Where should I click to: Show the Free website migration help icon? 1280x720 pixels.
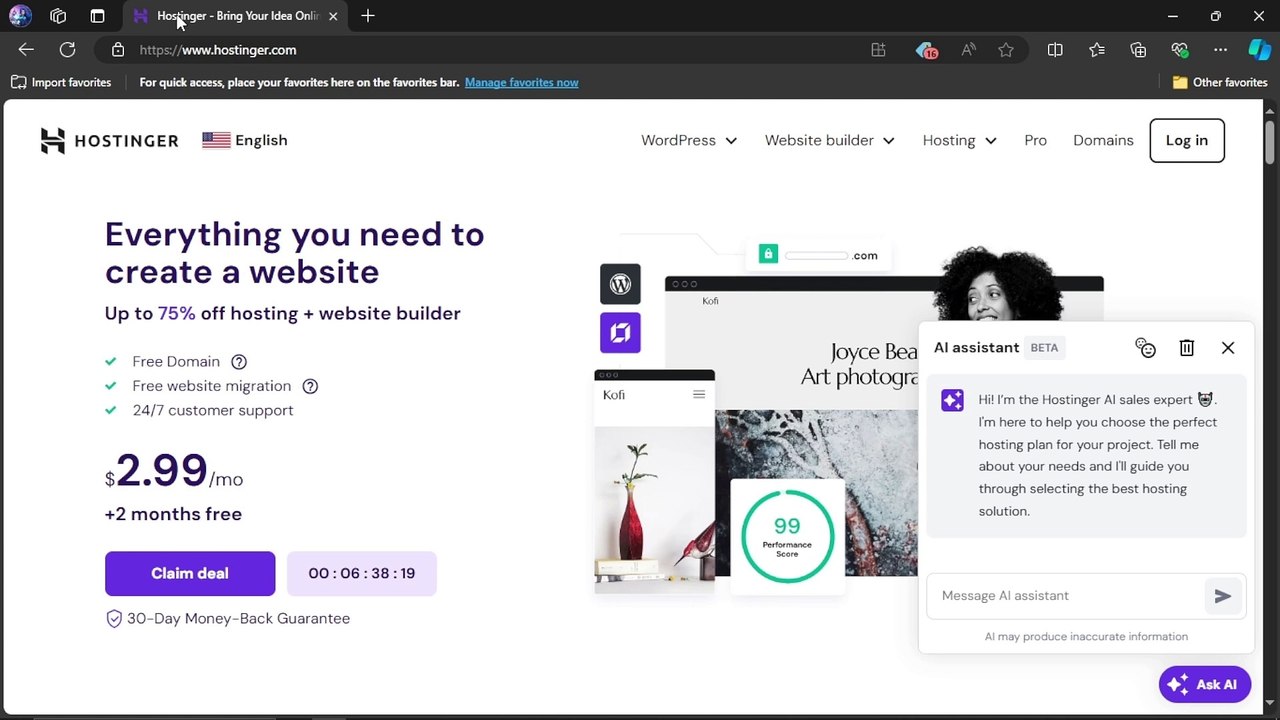click(310, 386)
